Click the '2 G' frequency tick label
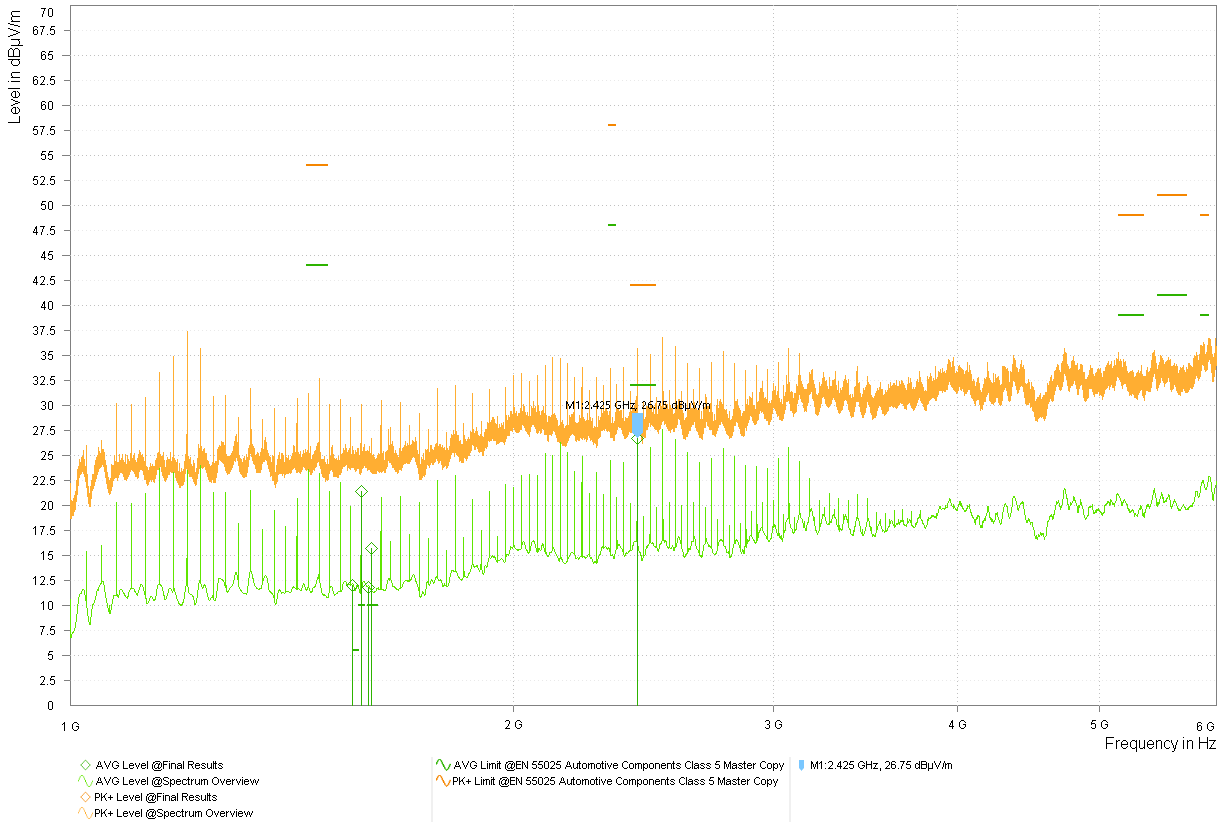Viewport: 1222px width, 831px height. point(513,724)
